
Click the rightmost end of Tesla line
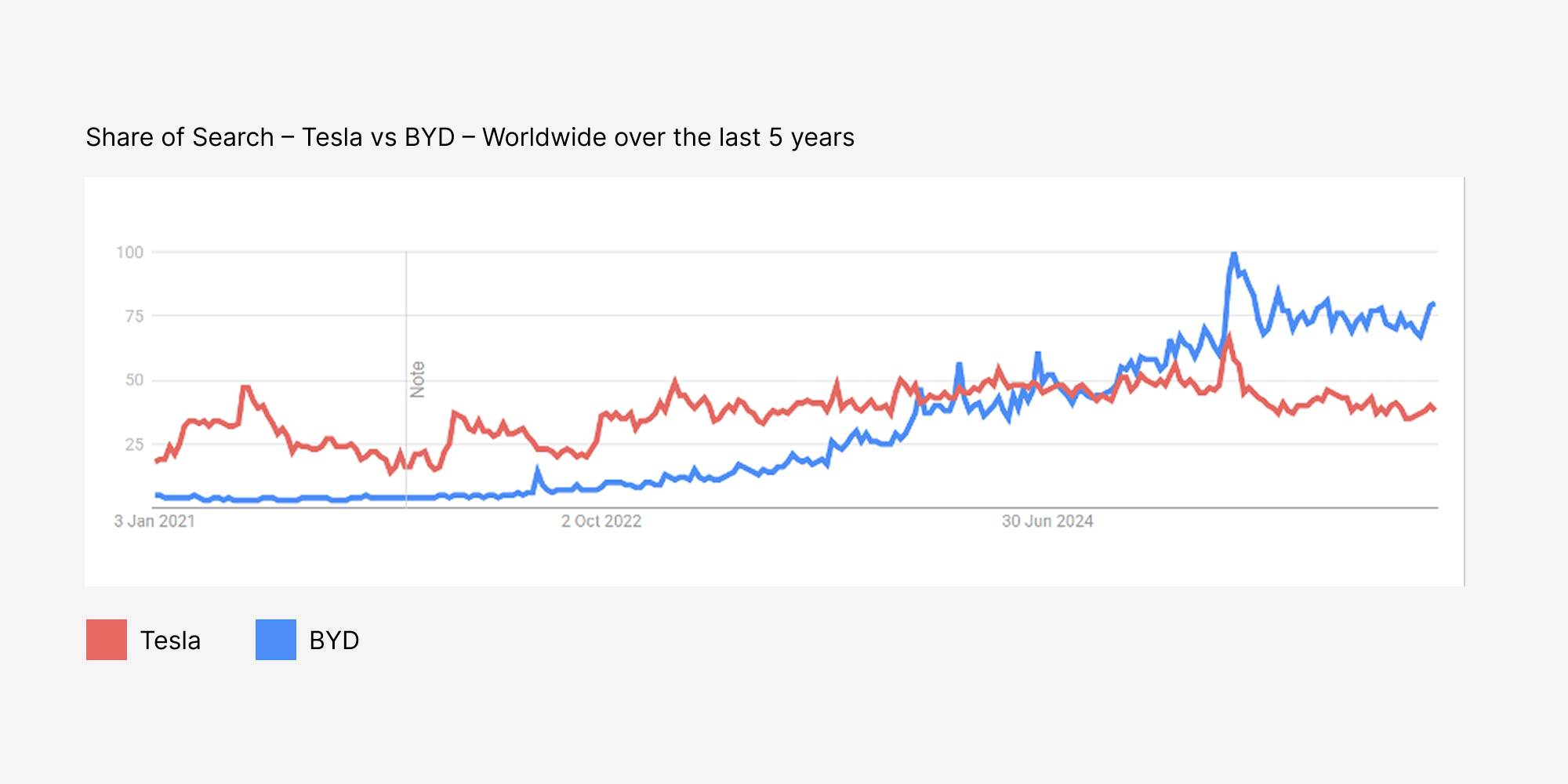pos(1435,409)
